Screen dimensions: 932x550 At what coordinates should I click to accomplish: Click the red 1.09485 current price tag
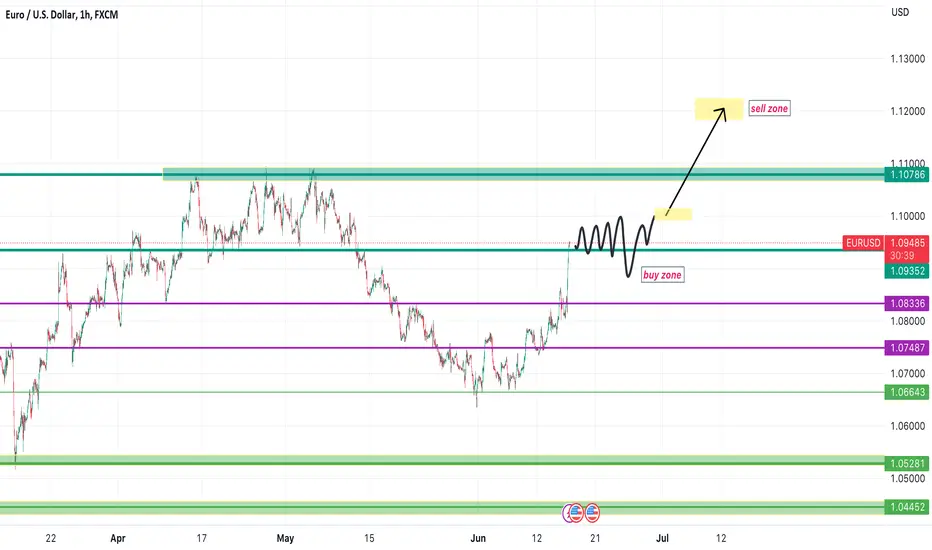click(906, 243)
